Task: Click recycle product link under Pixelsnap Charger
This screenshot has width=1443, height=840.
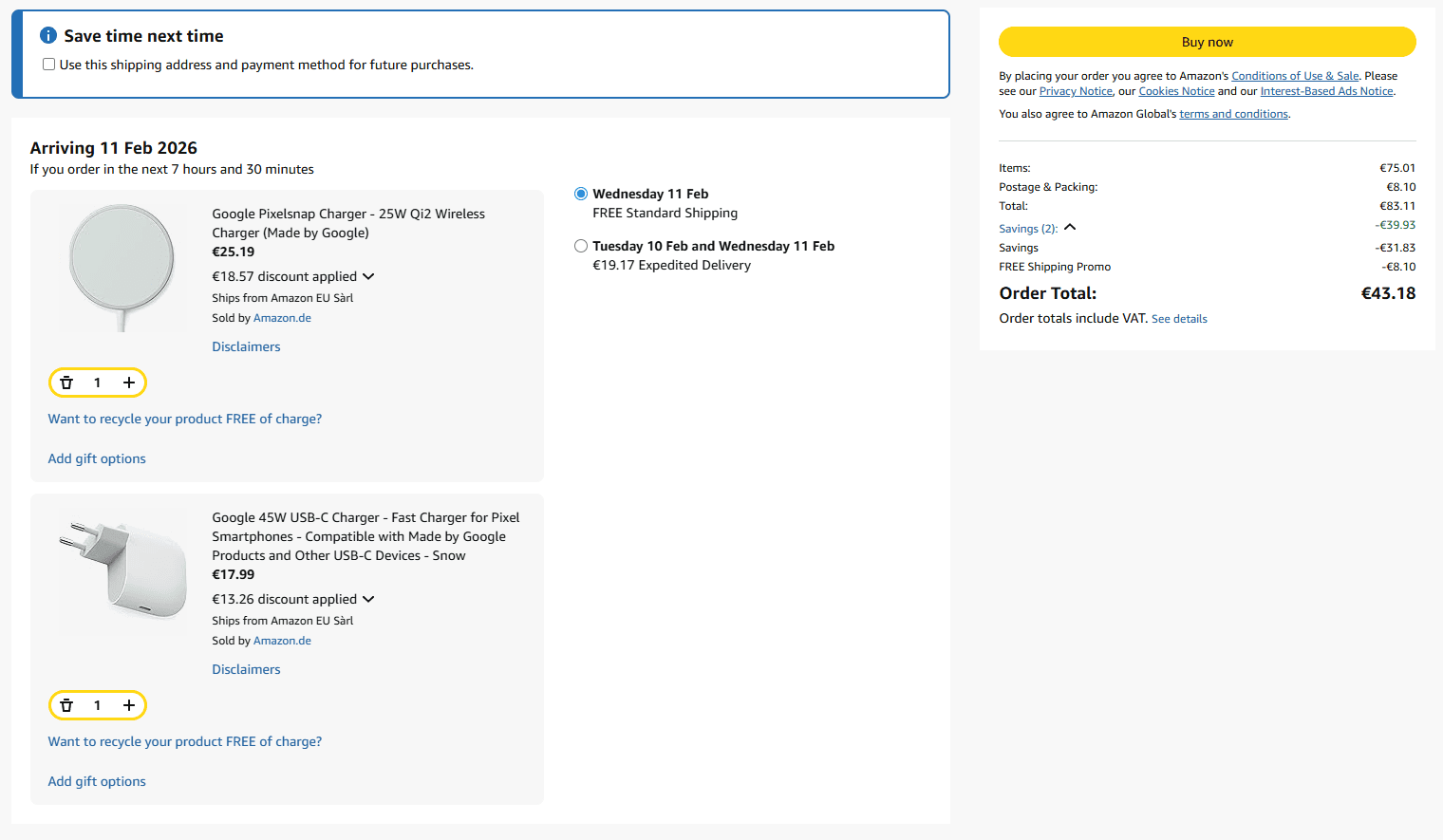Action: (x=185, y=419)
